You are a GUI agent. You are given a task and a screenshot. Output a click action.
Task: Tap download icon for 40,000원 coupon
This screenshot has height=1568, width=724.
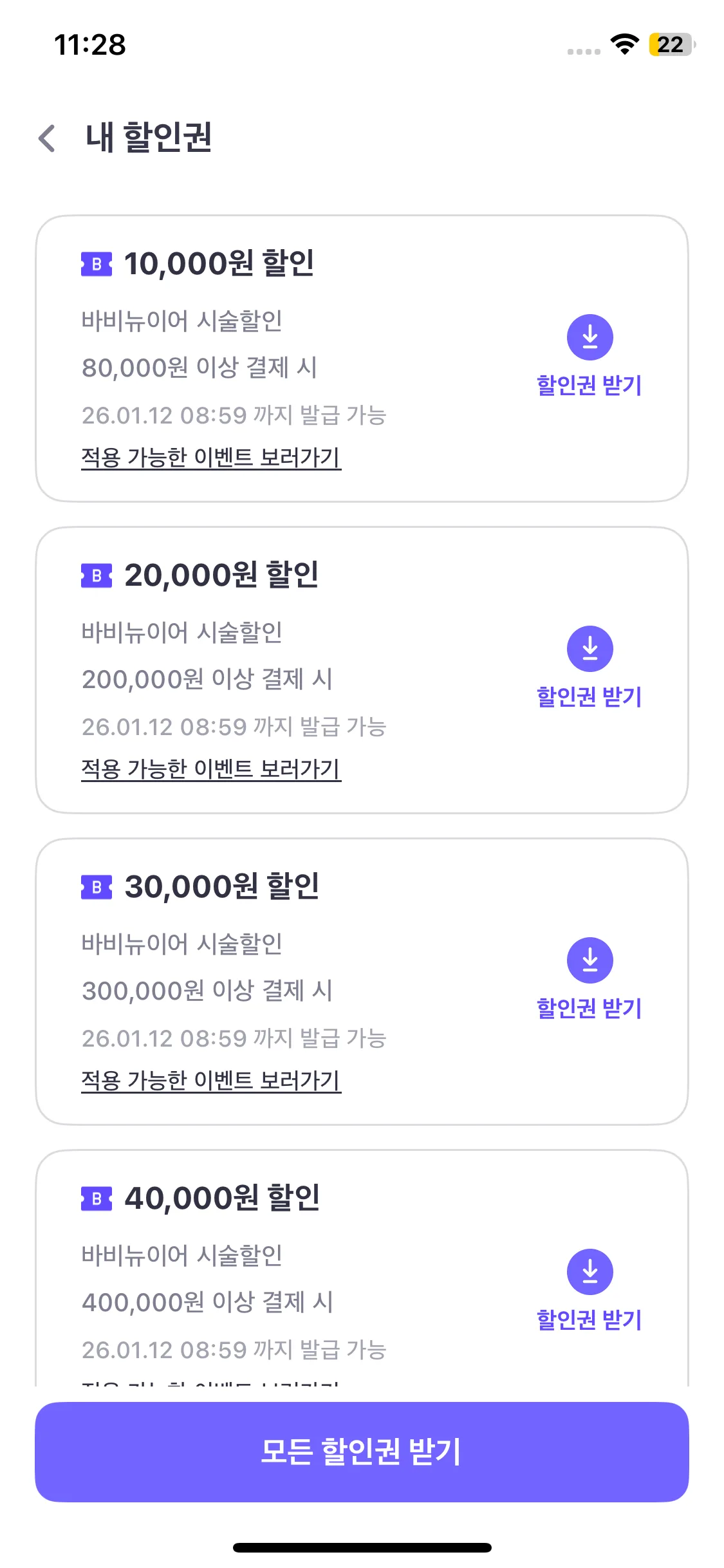589,1272
